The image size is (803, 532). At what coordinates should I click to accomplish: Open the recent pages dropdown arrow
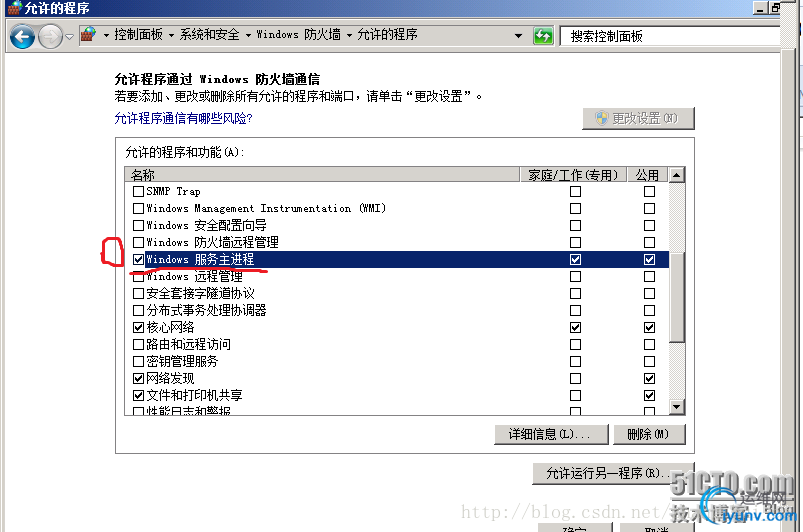tap(70, 37)
